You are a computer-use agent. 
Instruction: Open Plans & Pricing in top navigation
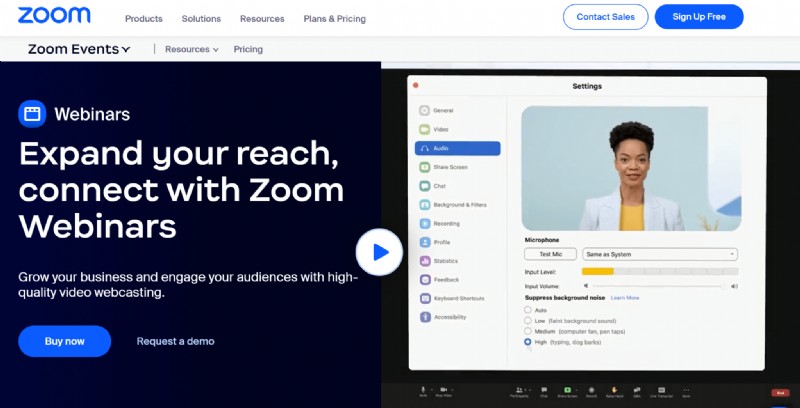point(334,19)
